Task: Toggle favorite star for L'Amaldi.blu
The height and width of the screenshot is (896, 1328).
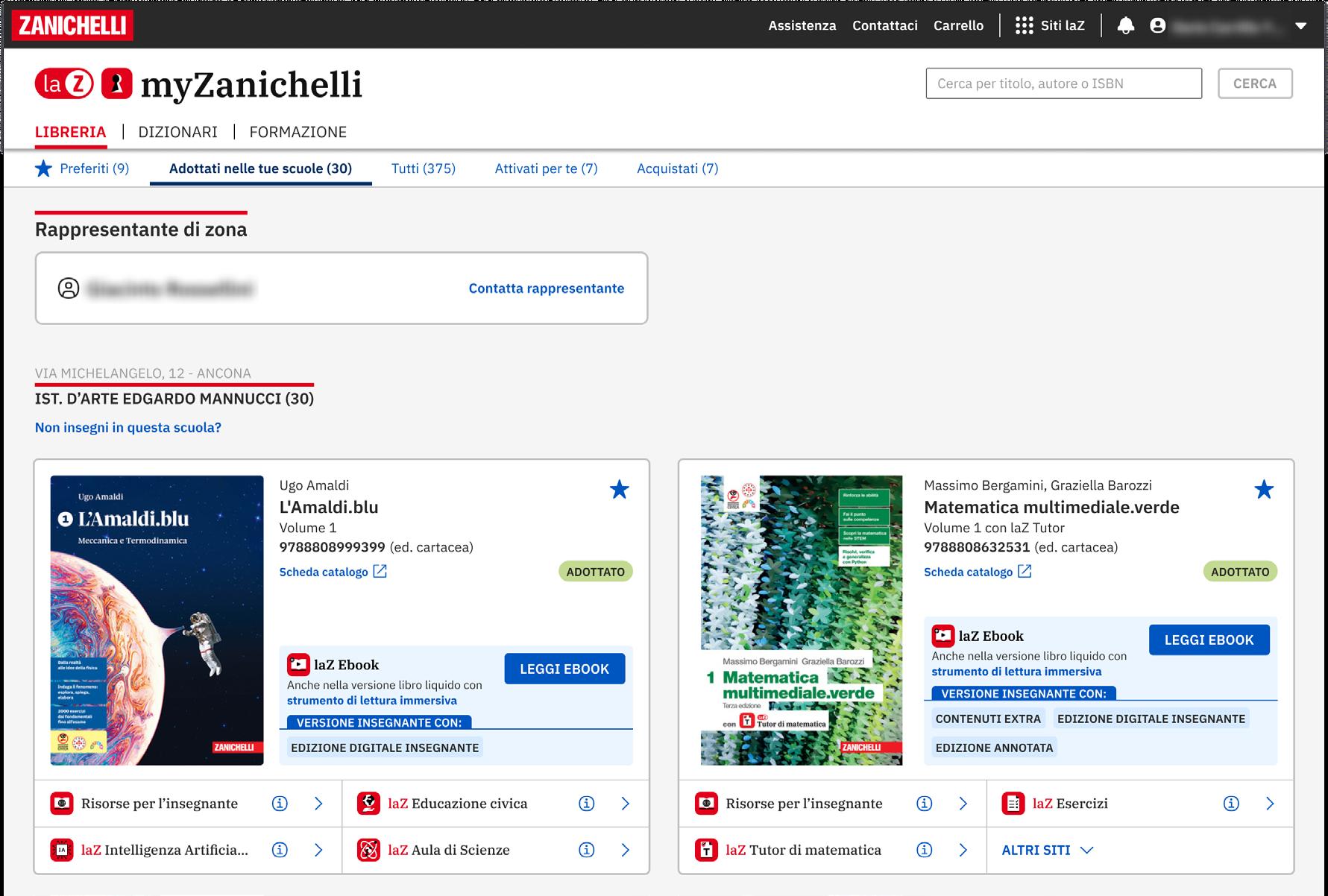Action: pyautogui.click(x=620, y=490)
